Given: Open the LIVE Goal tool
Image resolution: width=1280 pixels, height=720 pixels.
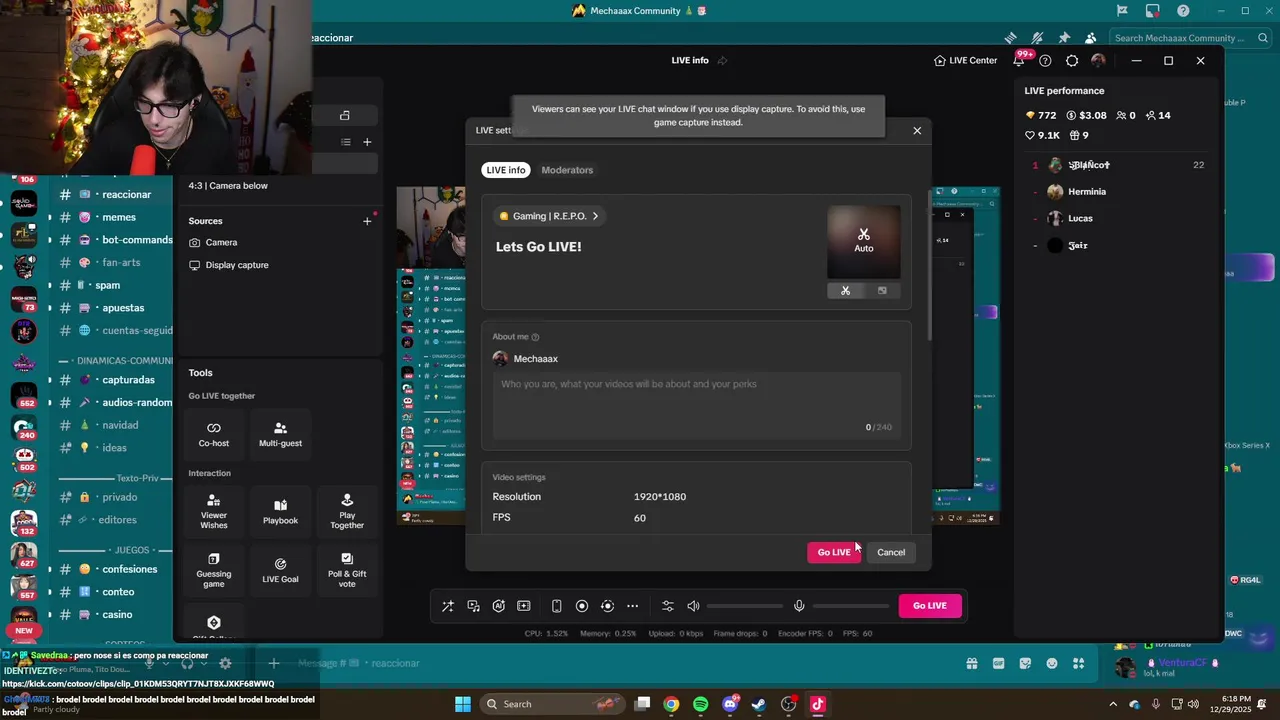Looking at the screenshot, I should click(280, 569).
